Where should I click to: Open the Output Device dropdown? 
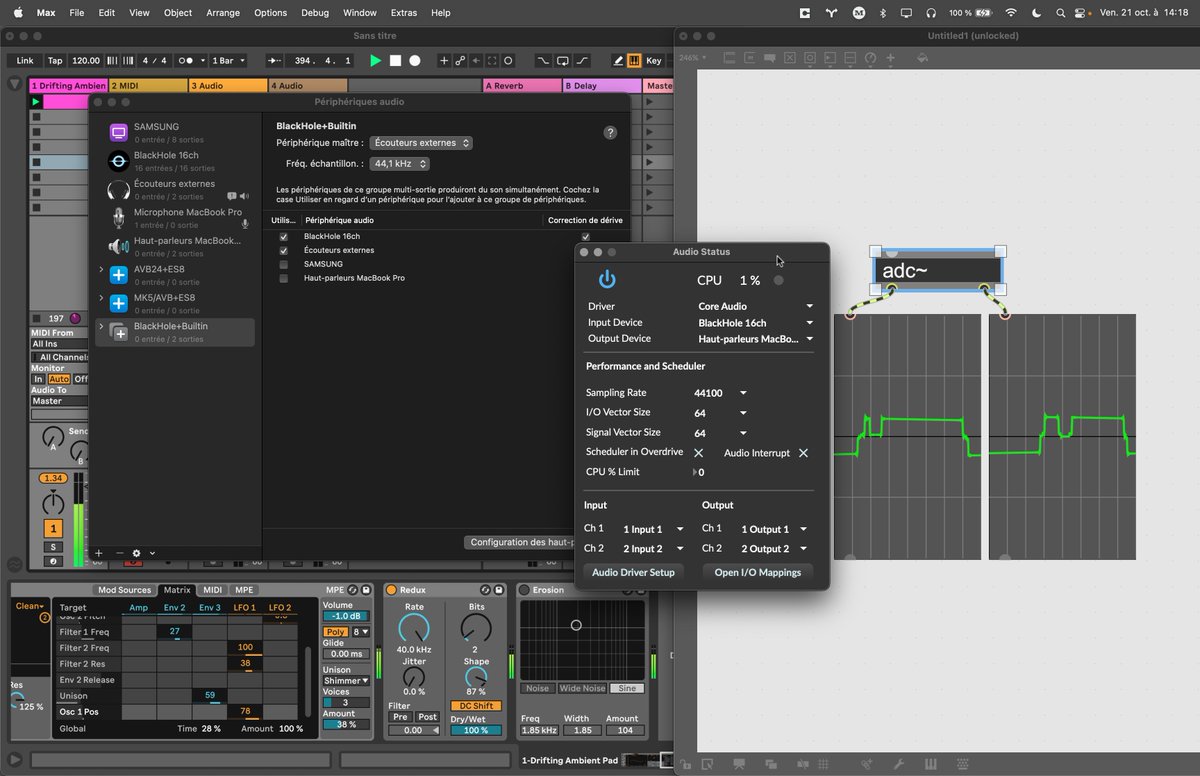[x=756, y=339]
